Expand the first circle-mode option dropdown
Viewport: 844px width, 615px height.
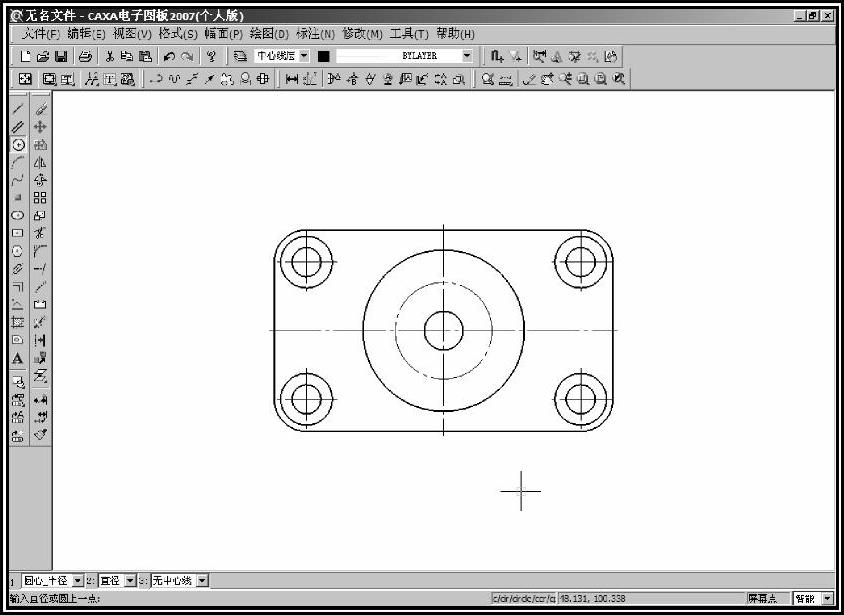coord(78,581)
